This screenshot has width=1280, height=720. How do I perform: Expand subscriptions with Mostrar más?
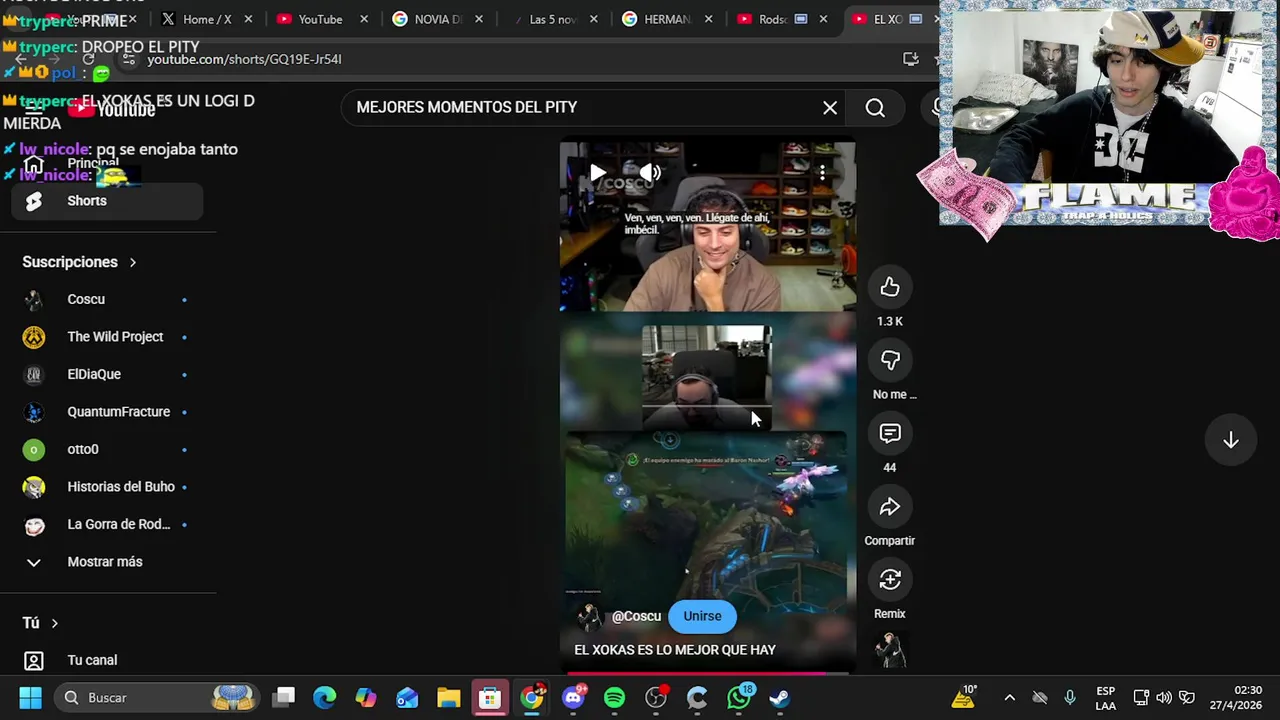(x=107, y=562)
